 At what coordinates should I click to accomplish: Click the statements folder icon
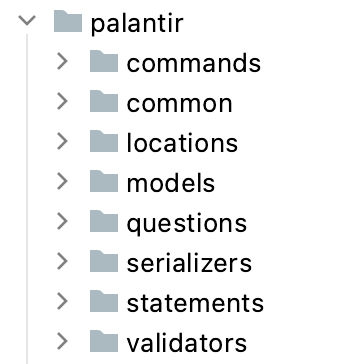tap(104, 301)
